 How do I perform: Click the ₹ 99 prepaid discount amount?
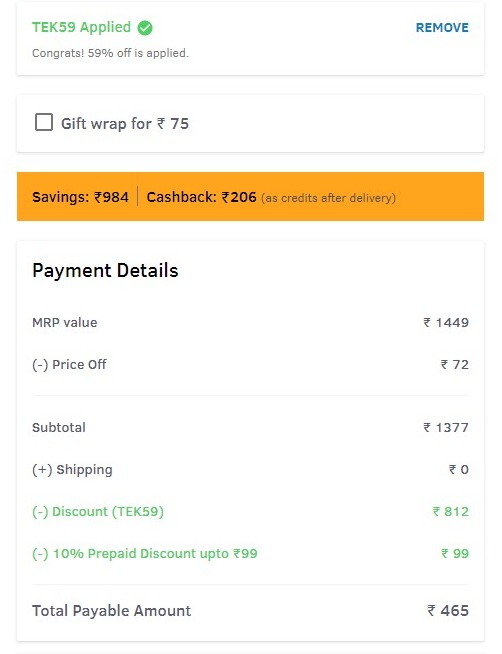point(455,554)
